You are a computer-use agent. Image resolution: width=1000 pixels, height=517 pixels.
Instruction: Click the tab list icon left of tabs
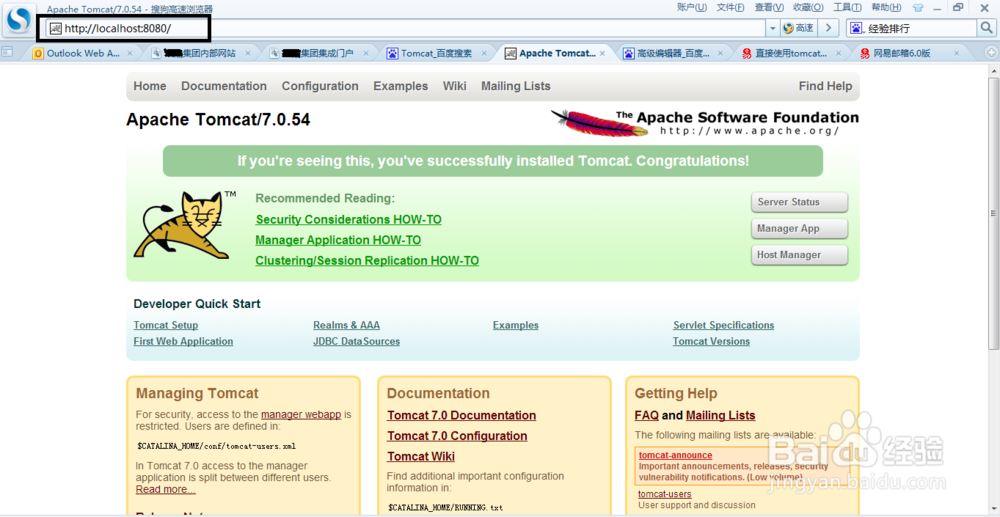point(8,53)
